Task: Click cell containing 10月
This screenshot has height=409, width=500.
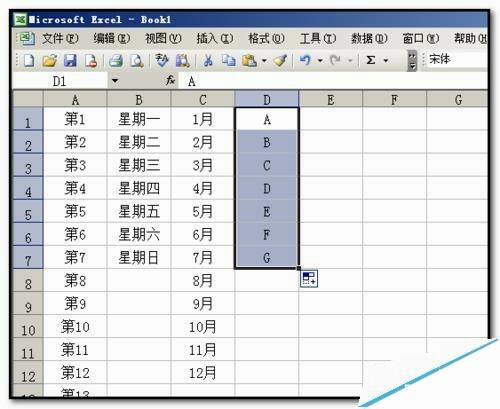Action: 203,326
